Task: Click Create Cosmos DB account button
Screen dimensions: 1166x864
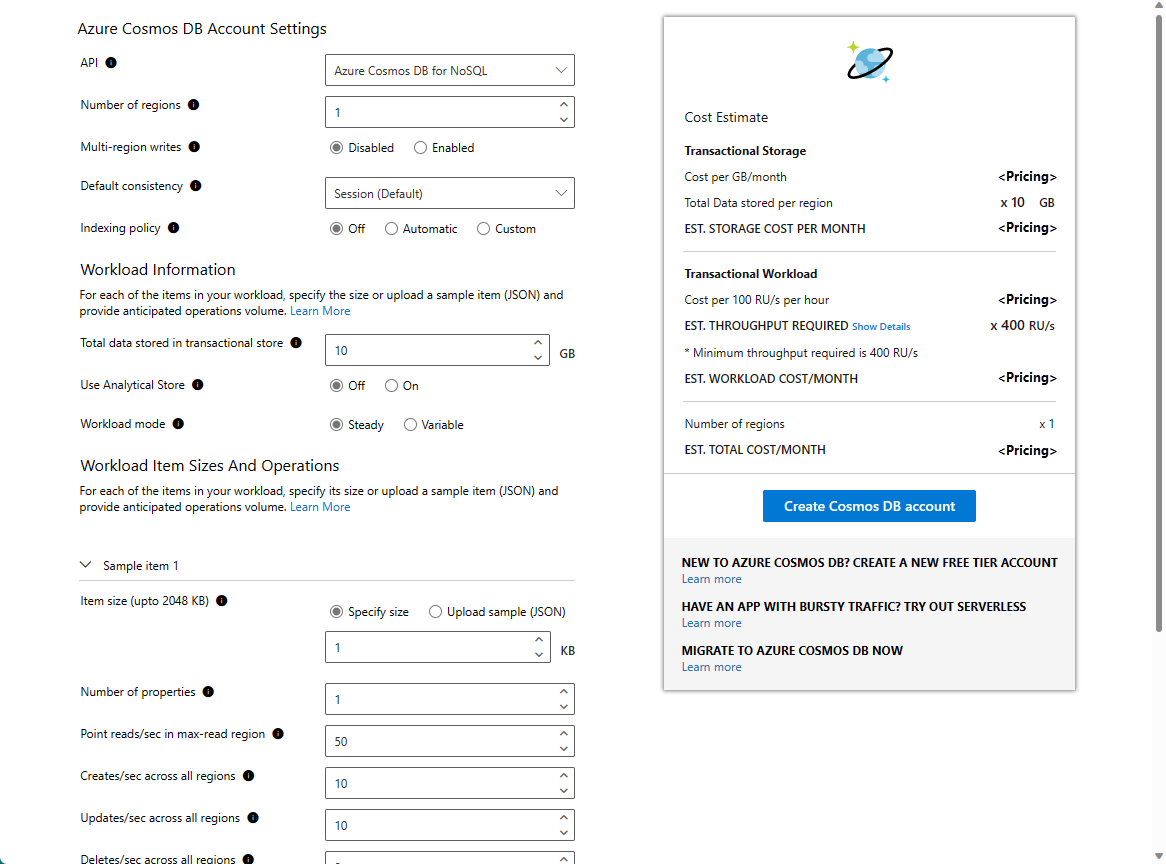Action: [869, 506]
